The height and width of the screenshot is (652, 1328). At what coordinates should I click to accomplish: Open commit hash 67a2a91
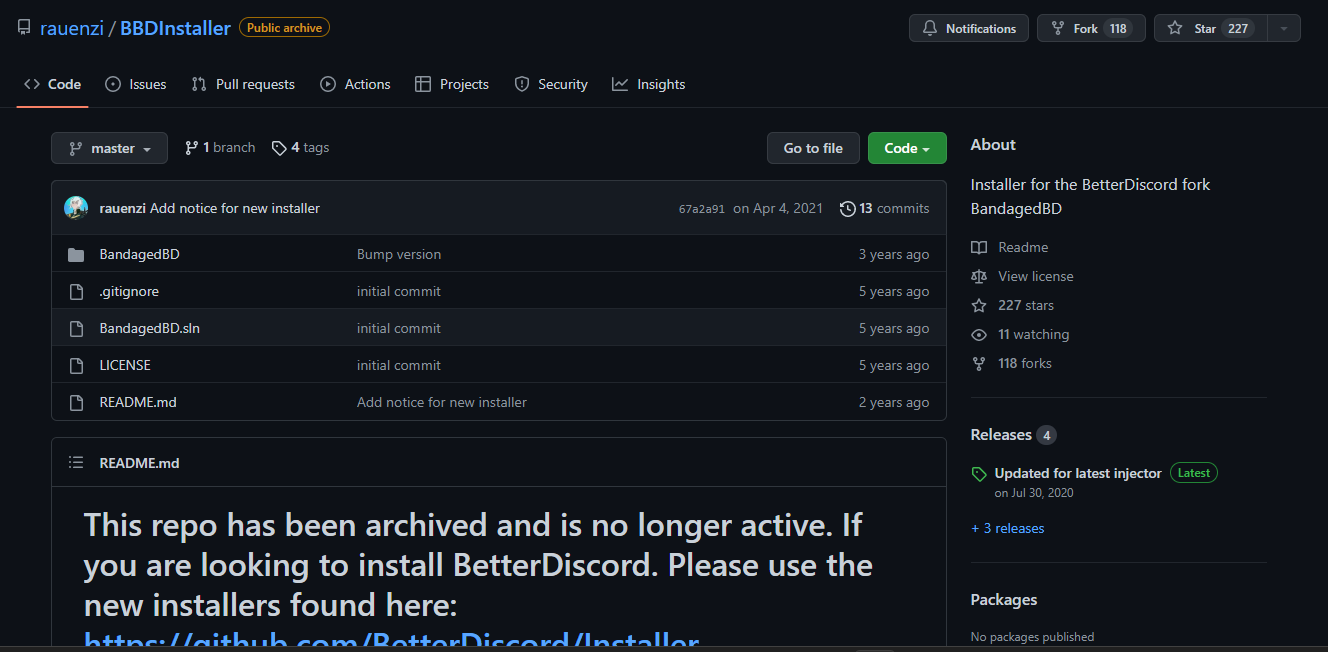[701, 209]
